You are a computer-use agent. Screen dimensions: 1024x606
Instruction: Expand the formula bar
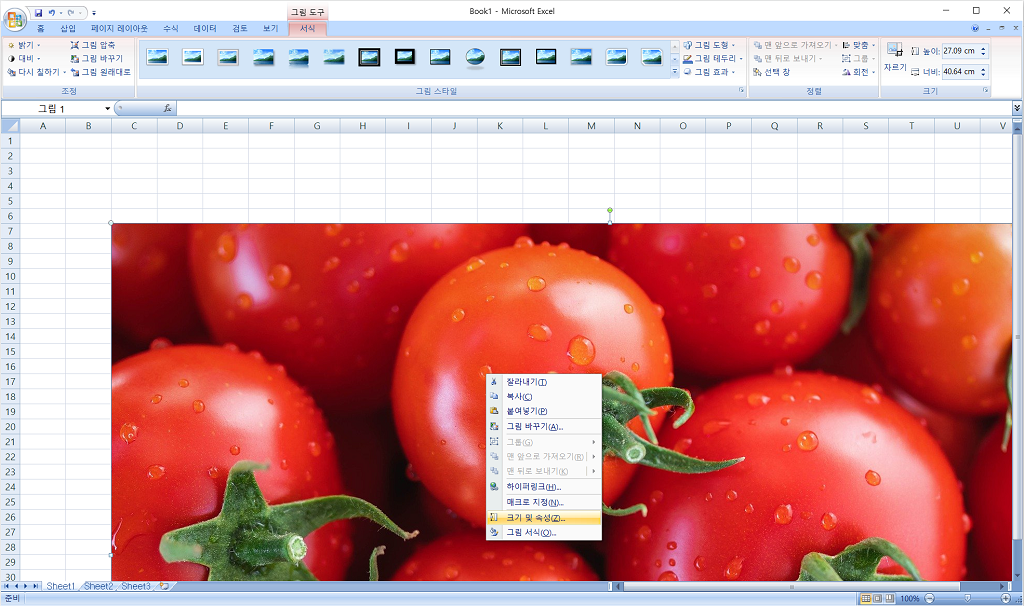[x=1017, y=108]
